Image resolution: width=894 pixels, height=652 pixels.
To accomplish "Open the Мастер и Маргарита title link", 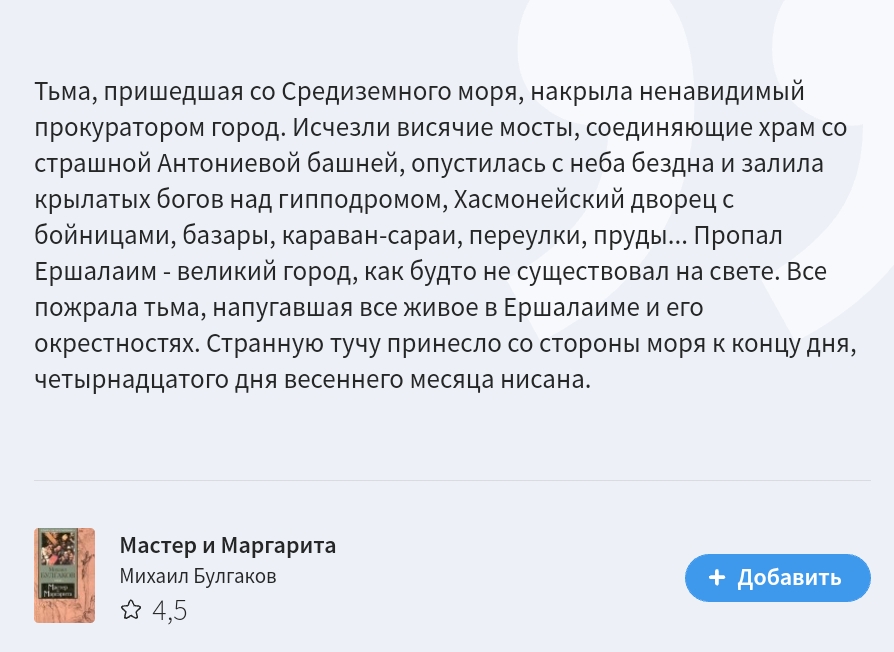I will tap(227, 545).
